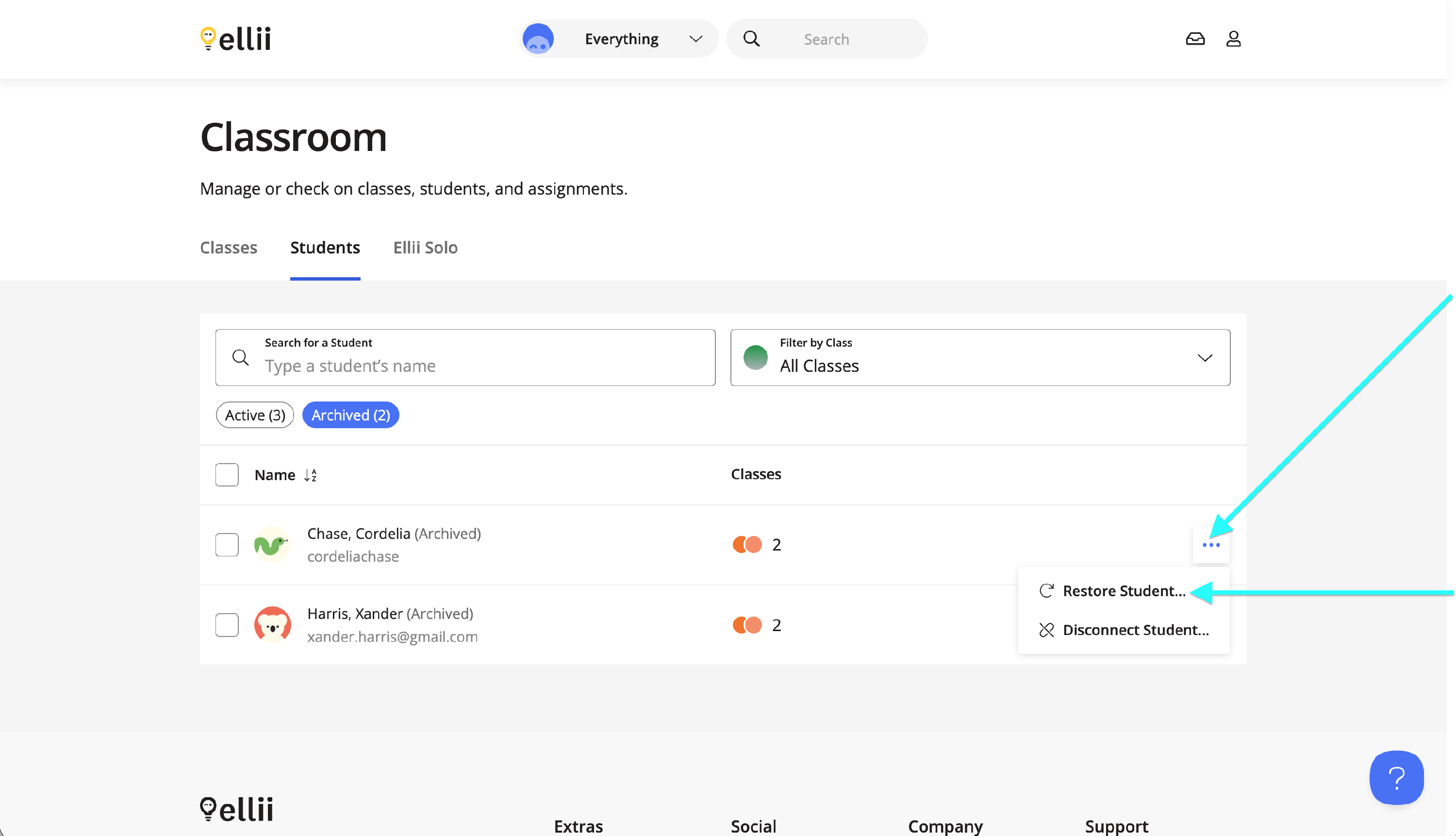Open the blue help question button
This screenshot has height=836, width=1456.
[x=1396, y=777]
